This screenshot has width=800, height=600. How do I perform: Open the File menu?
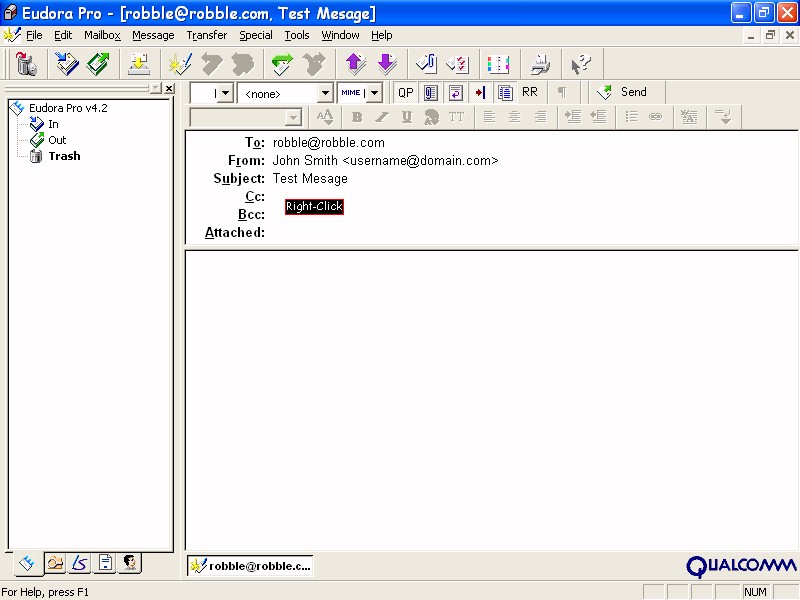point(34,35)
